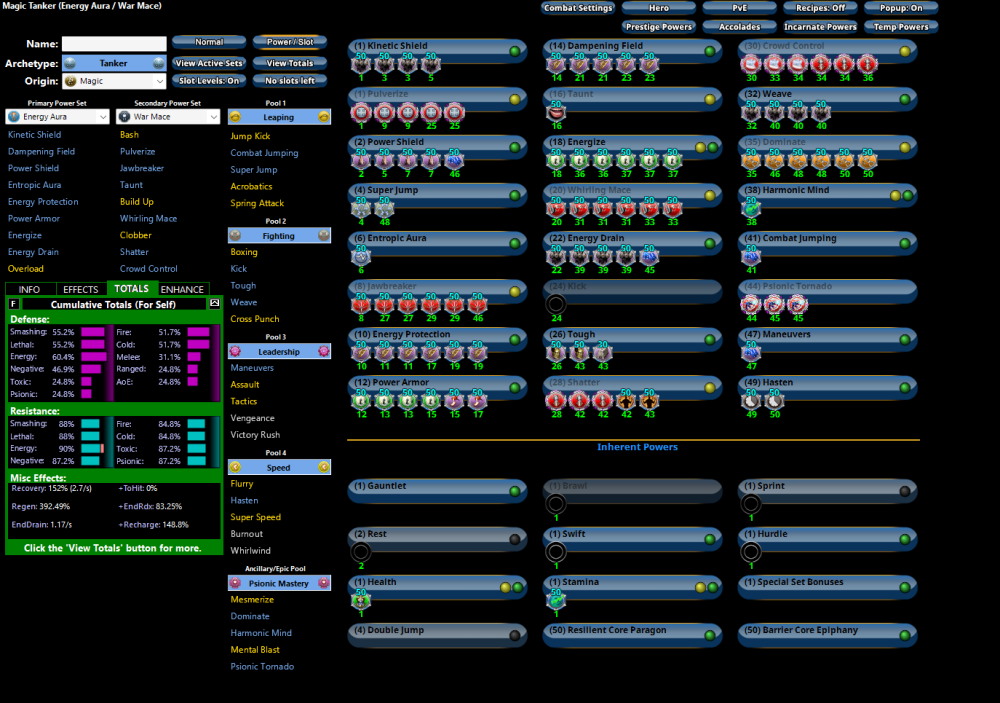Click the Entropic Aura enhancement slot icon
Screen dimensions: 1000x703
point(361,257)
